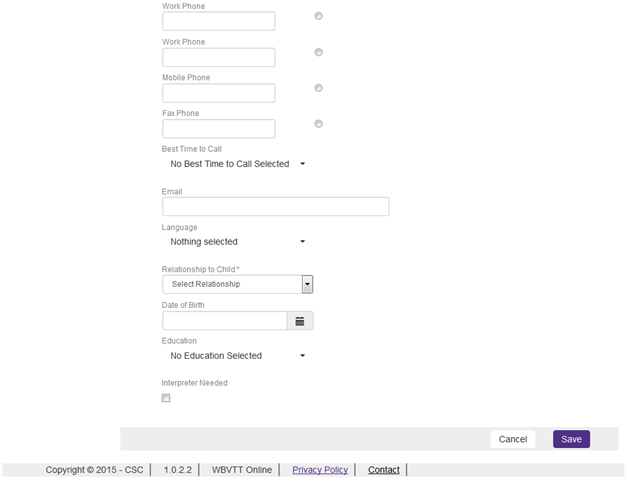Select the second Work Phone radio button

318,52
